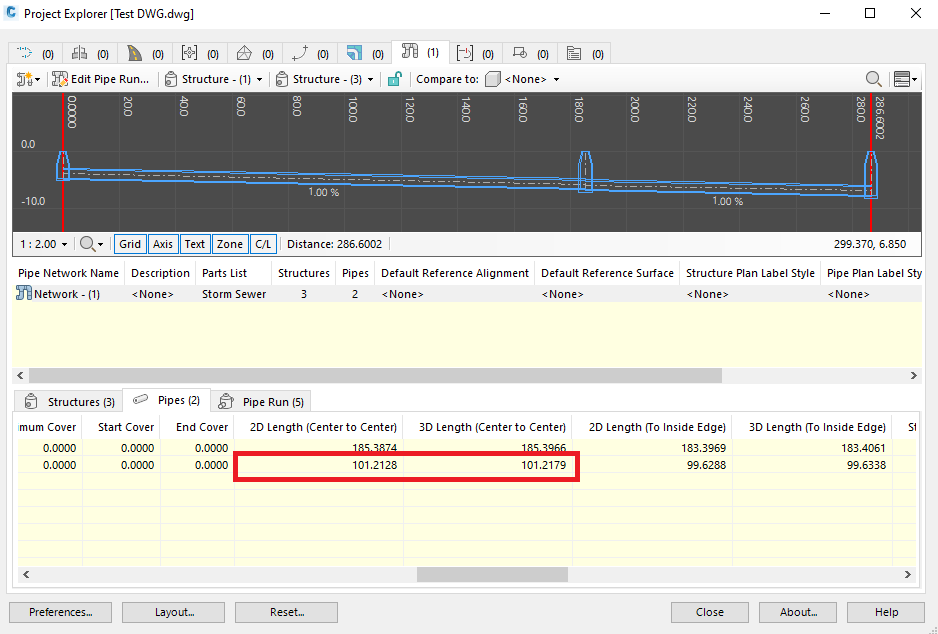Click the pipes table horizontal scrollbar thumb
This screenshot has width=938, height=634.
tap(492, 574)
